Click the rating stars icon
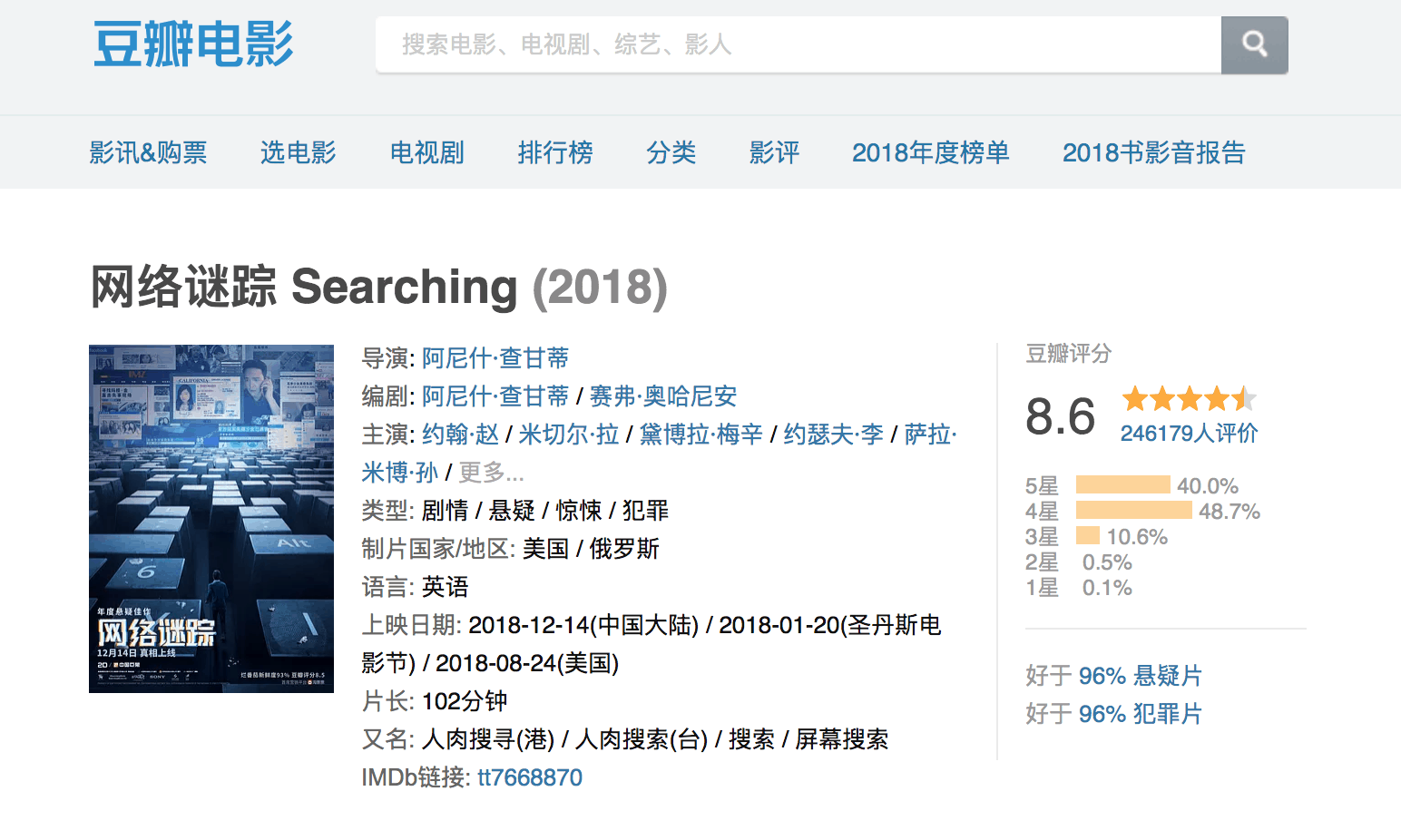This screenshot has width=1401, height=840. click(x=1189, y=398)
